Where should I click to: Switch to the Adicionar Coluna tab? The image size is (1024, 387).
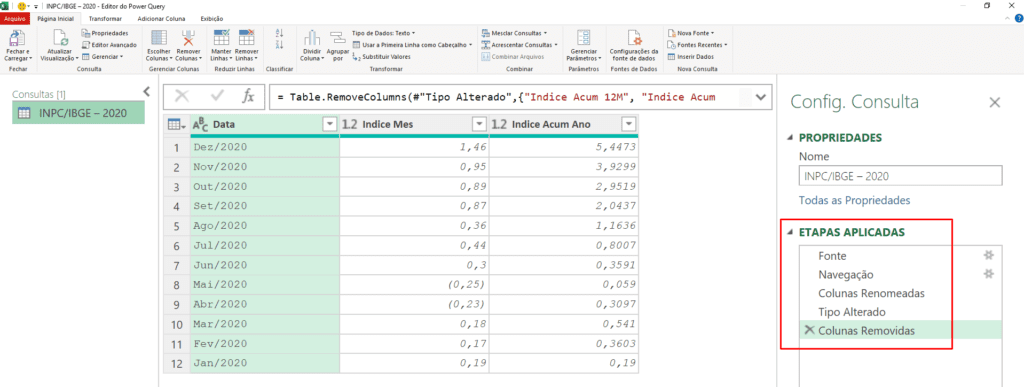[162, 19]
